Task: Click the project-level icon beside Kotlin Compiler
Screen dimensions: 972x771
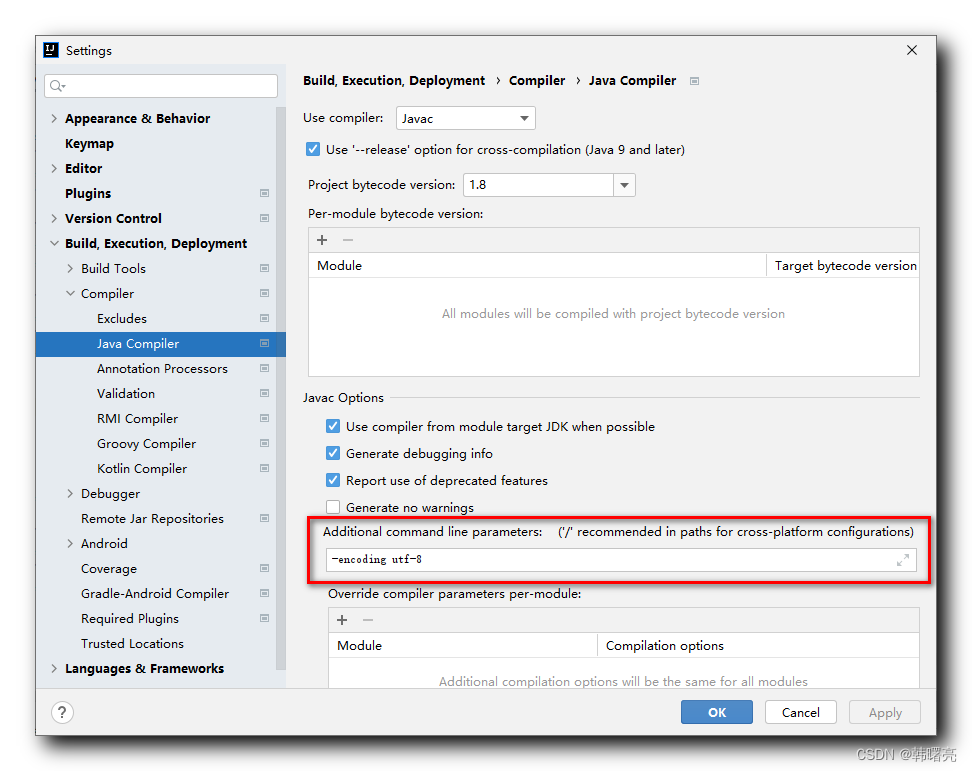Action: 264,469
